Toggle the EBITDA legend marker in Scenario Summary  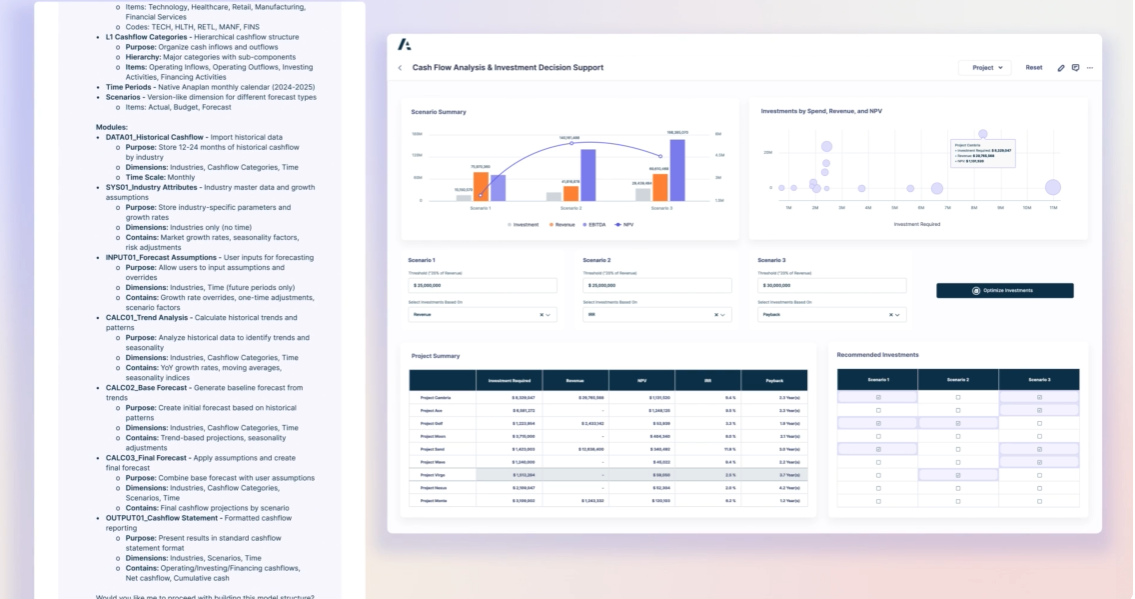[x=585, y=225]
